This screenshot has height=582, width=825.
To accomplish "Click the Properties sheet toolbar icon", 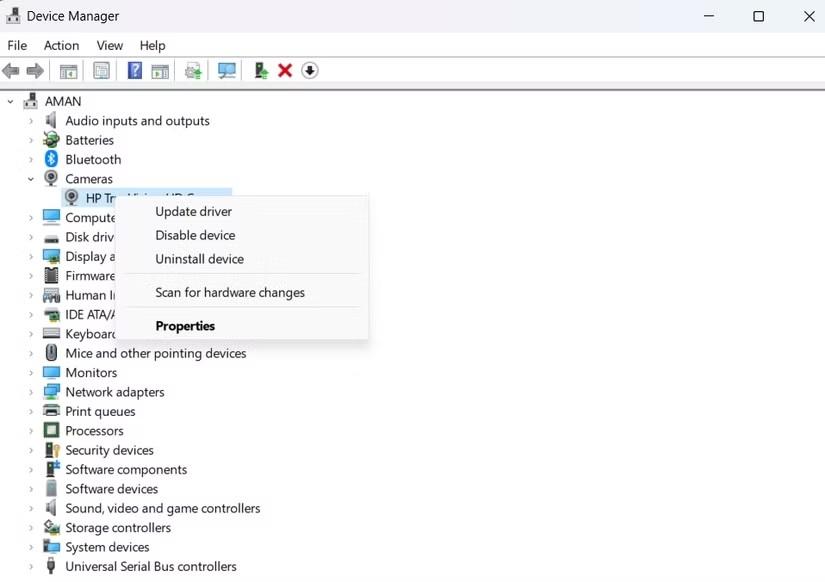I will (102, 71).
